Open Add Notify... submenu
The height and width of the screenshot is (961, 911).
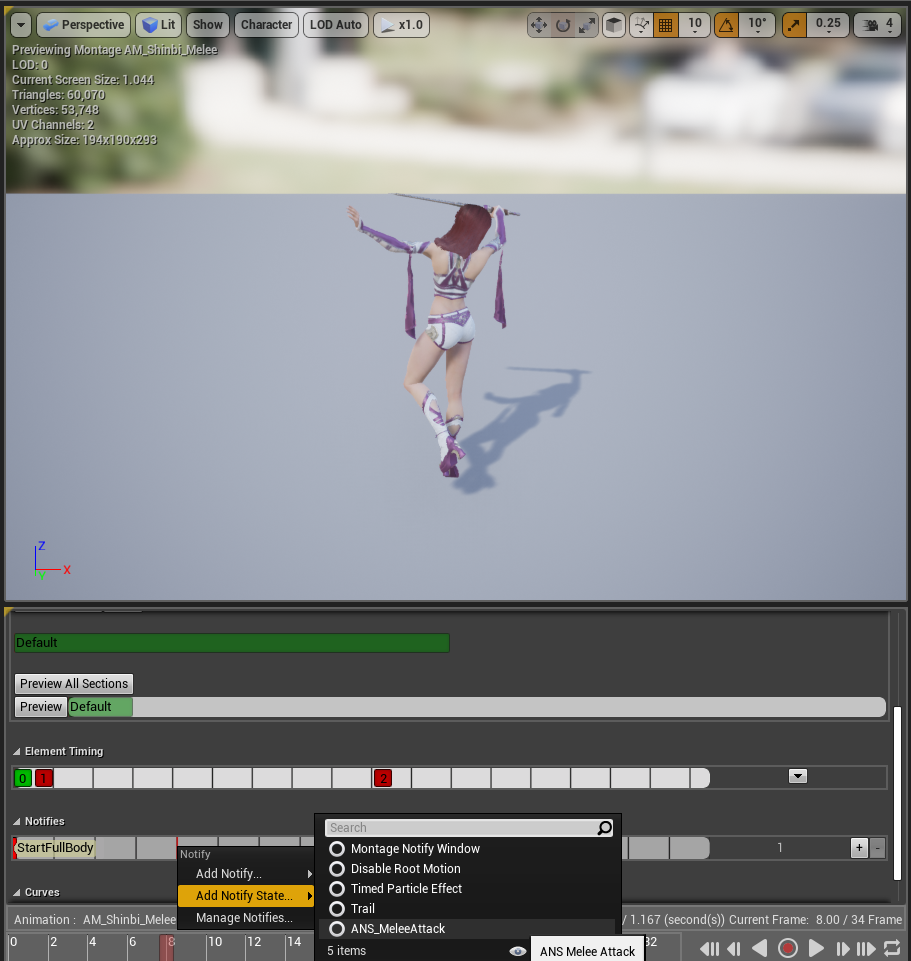[246, 873]
